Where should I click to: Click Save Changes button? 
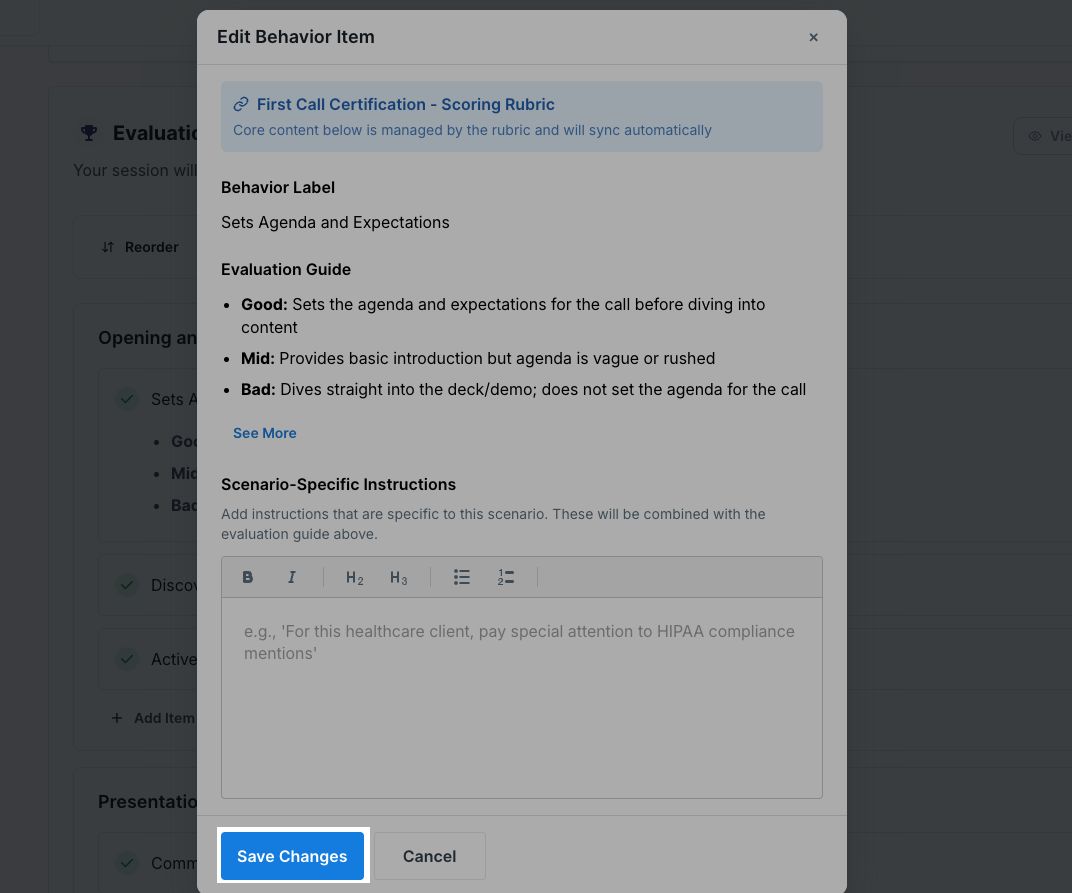292,856
